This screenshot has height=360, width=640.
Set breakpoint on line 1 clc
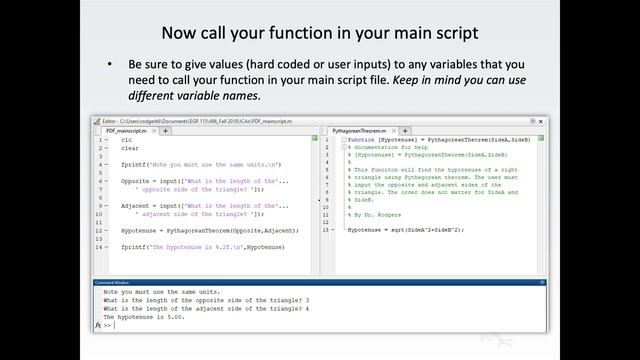[106, 140]
